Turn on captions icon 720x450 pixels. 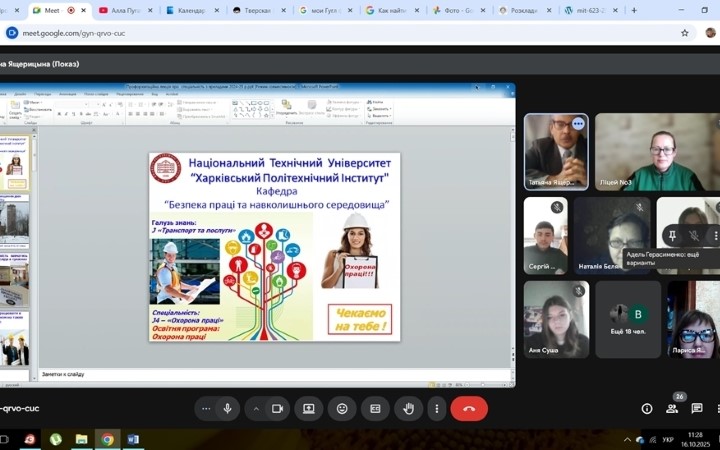[376, 408]
